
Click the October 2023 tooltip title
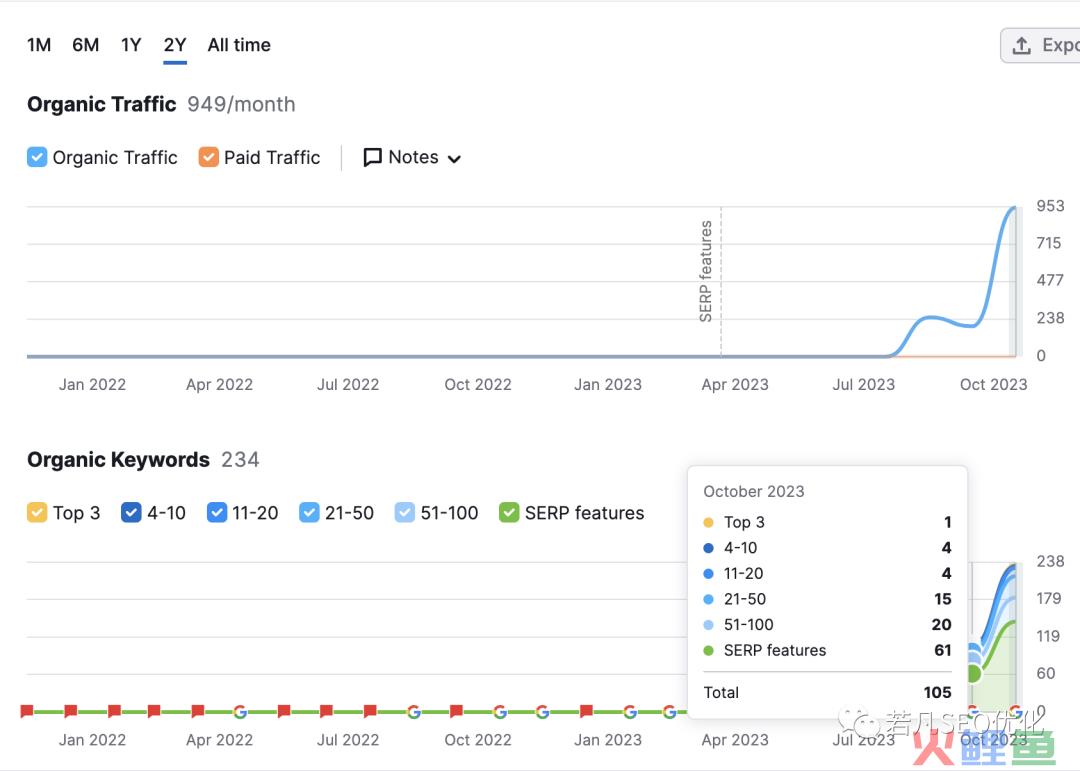pos(754,491)
